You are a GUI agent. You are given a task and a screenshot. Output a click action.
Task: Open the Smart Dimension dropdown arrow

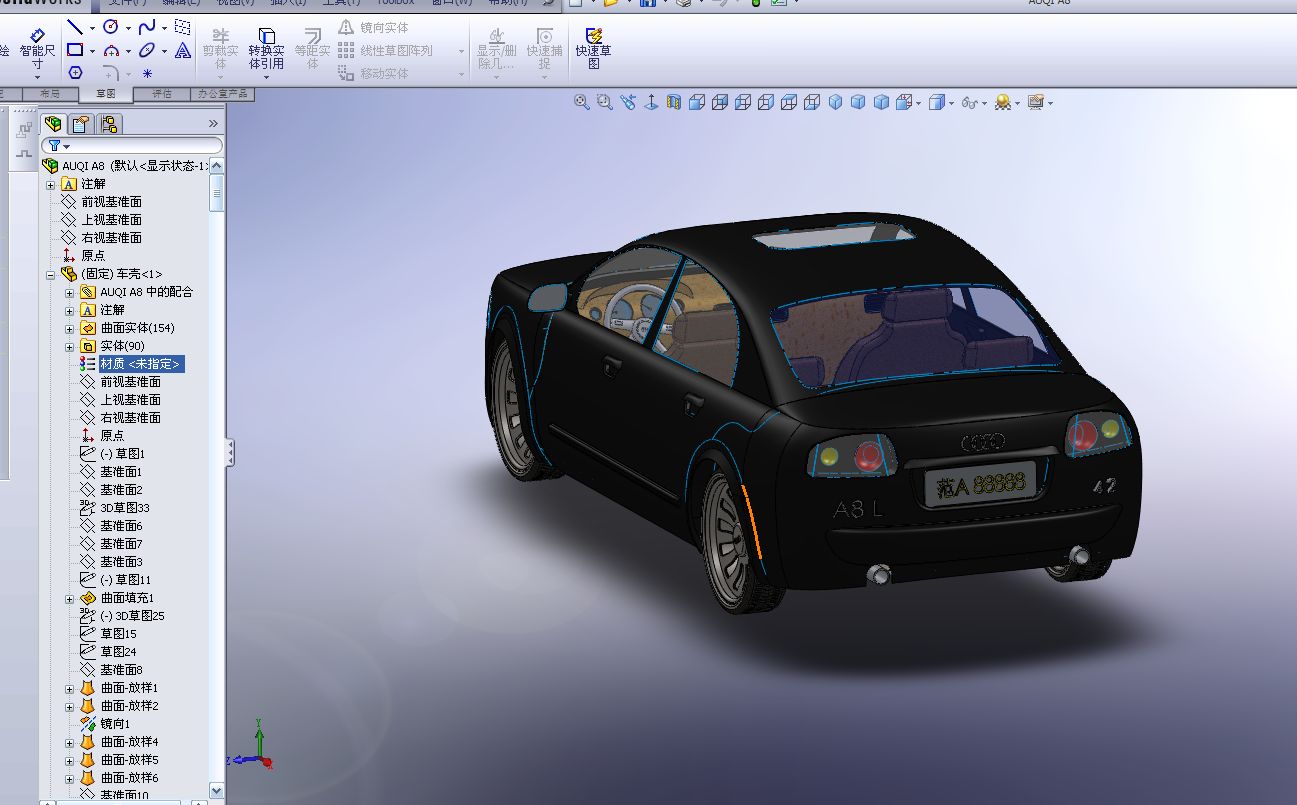37,77
